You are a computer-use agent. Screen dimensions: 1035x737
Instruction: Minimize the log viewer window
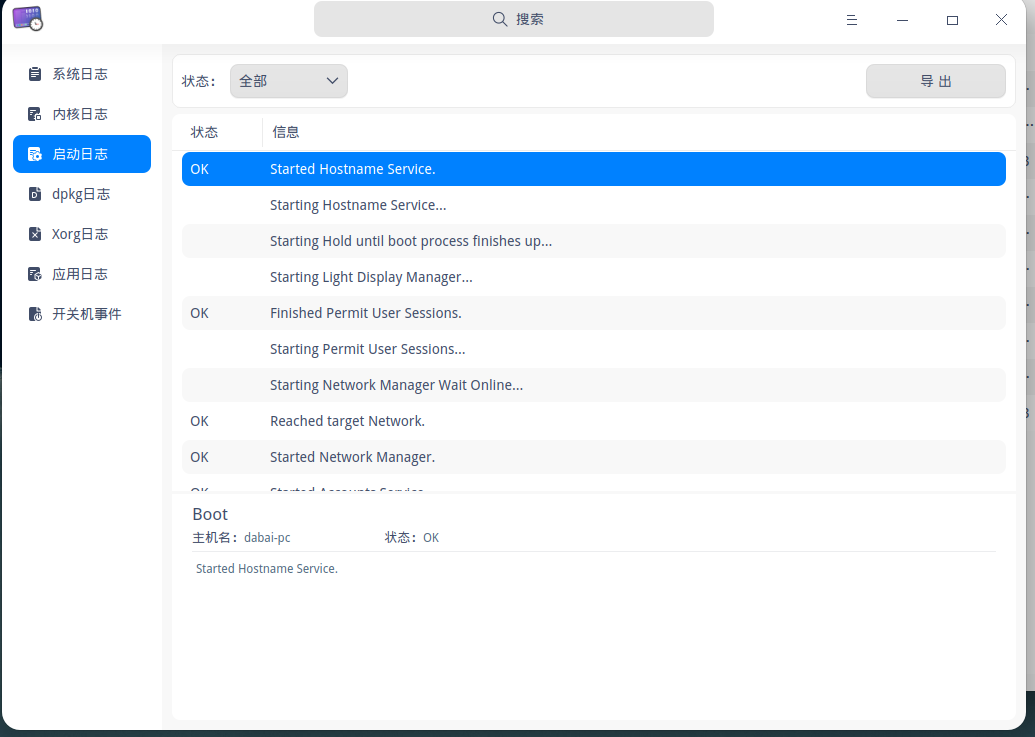[x=902, y=20]
